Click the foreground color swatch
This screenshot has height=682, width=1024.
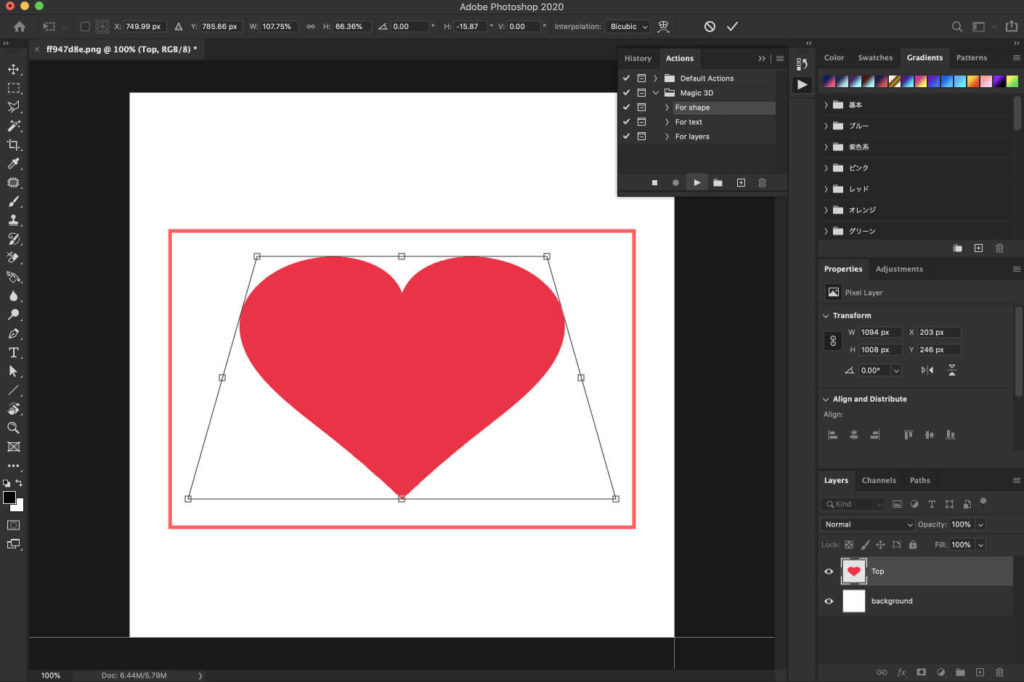pyautogui.click(x=9, y=497)
